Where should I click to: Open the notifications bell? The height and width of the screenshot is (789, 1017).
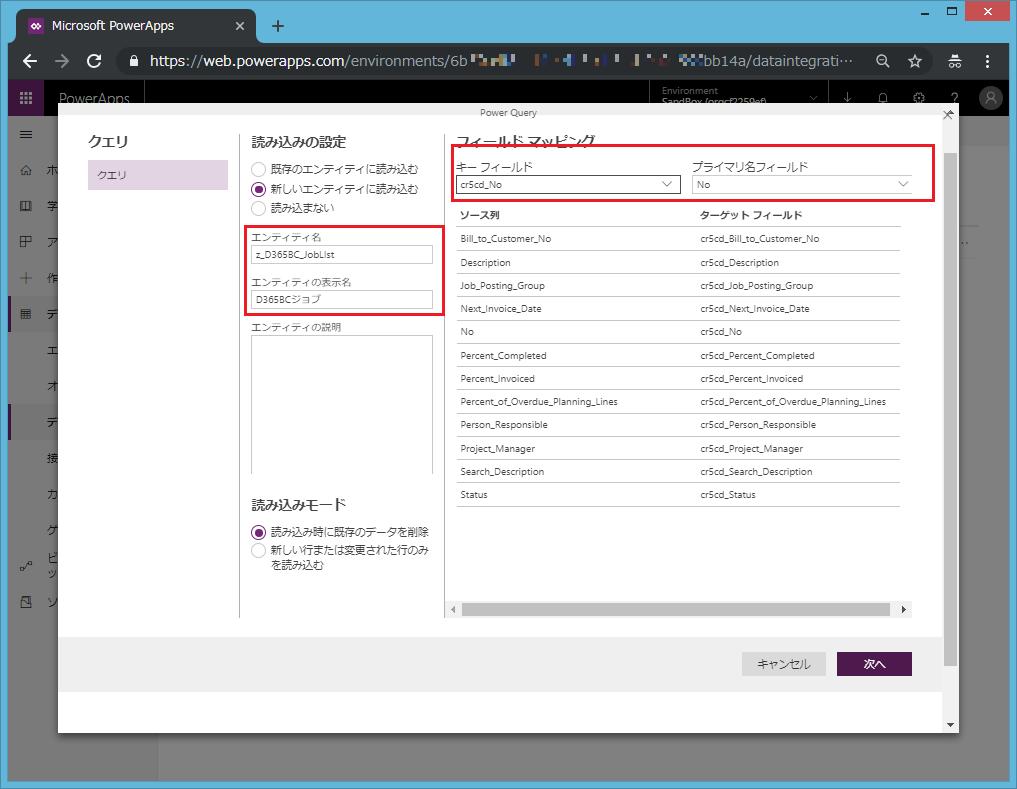883,97
